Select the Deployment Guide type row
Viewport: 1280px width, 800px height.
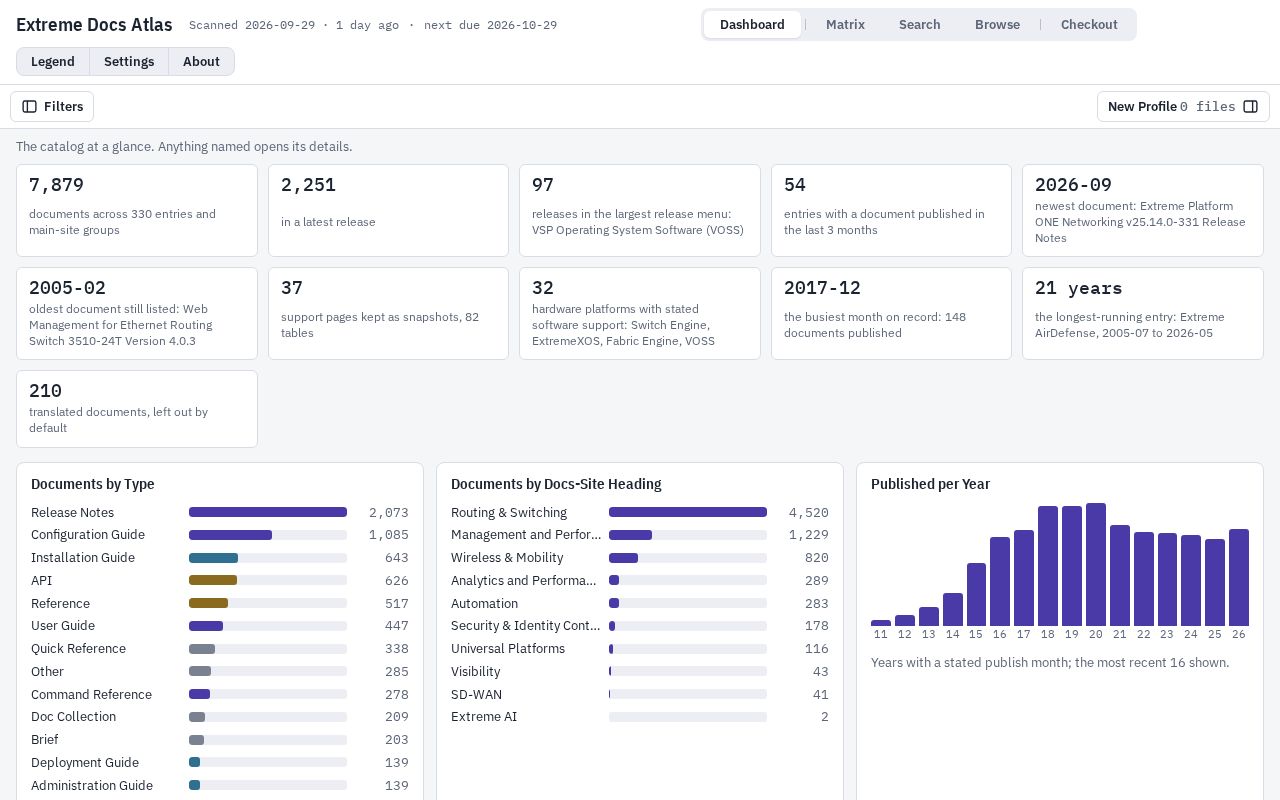220,763
